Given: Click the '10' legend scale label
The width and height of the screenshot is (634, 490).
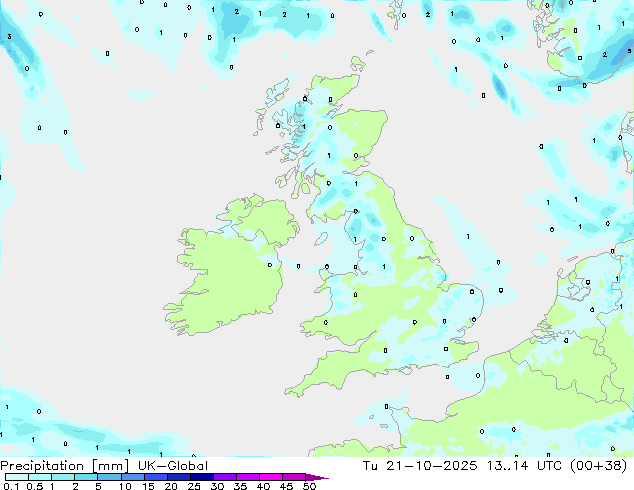Looking at the screenshot, I should (x=125, y=486).
